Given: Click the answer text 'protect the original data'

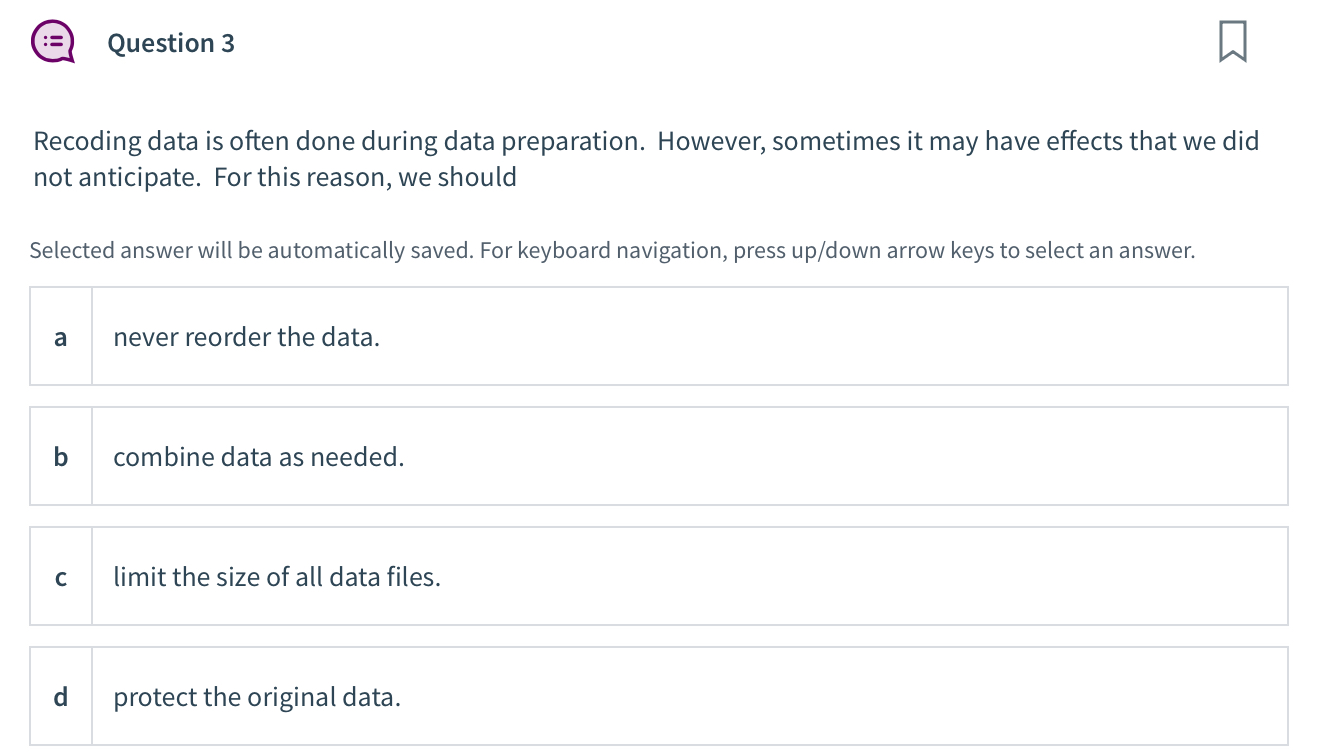Looking at the screenshot, I should tap(256, 696).
